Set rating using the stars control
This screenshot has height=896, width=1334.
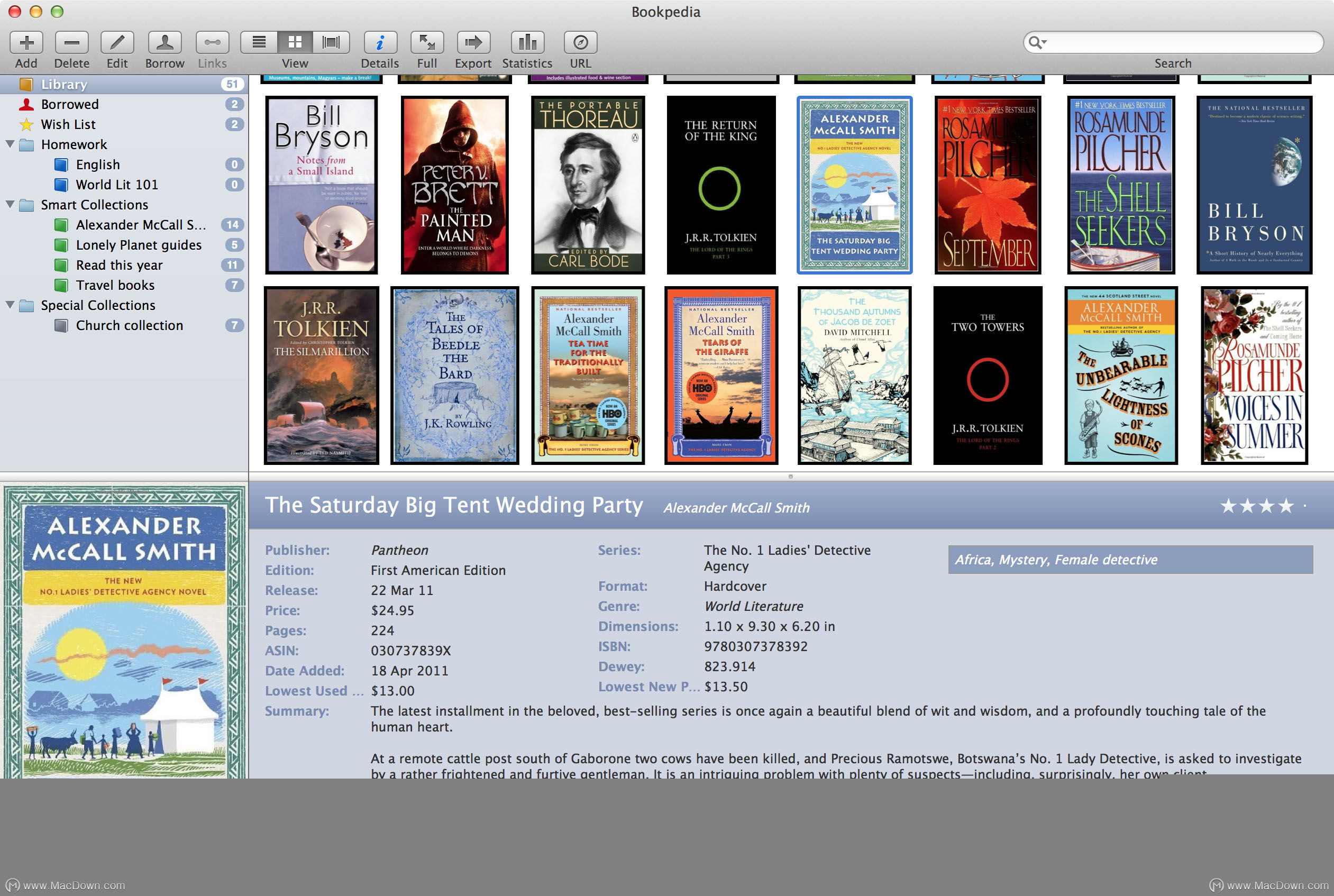coord(1264,506)
